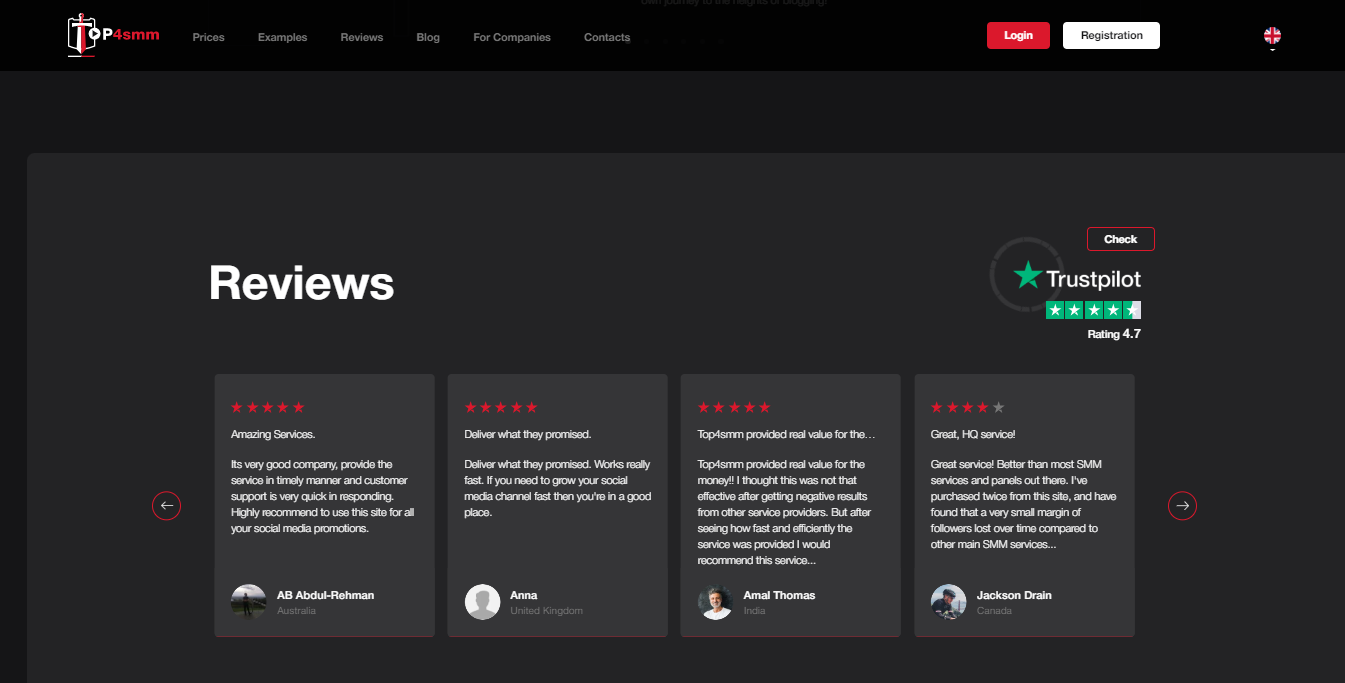The image size is (1345, 683).
Task: Click review body mentioning 'negative results'
Action: click(x=783, y=513)
